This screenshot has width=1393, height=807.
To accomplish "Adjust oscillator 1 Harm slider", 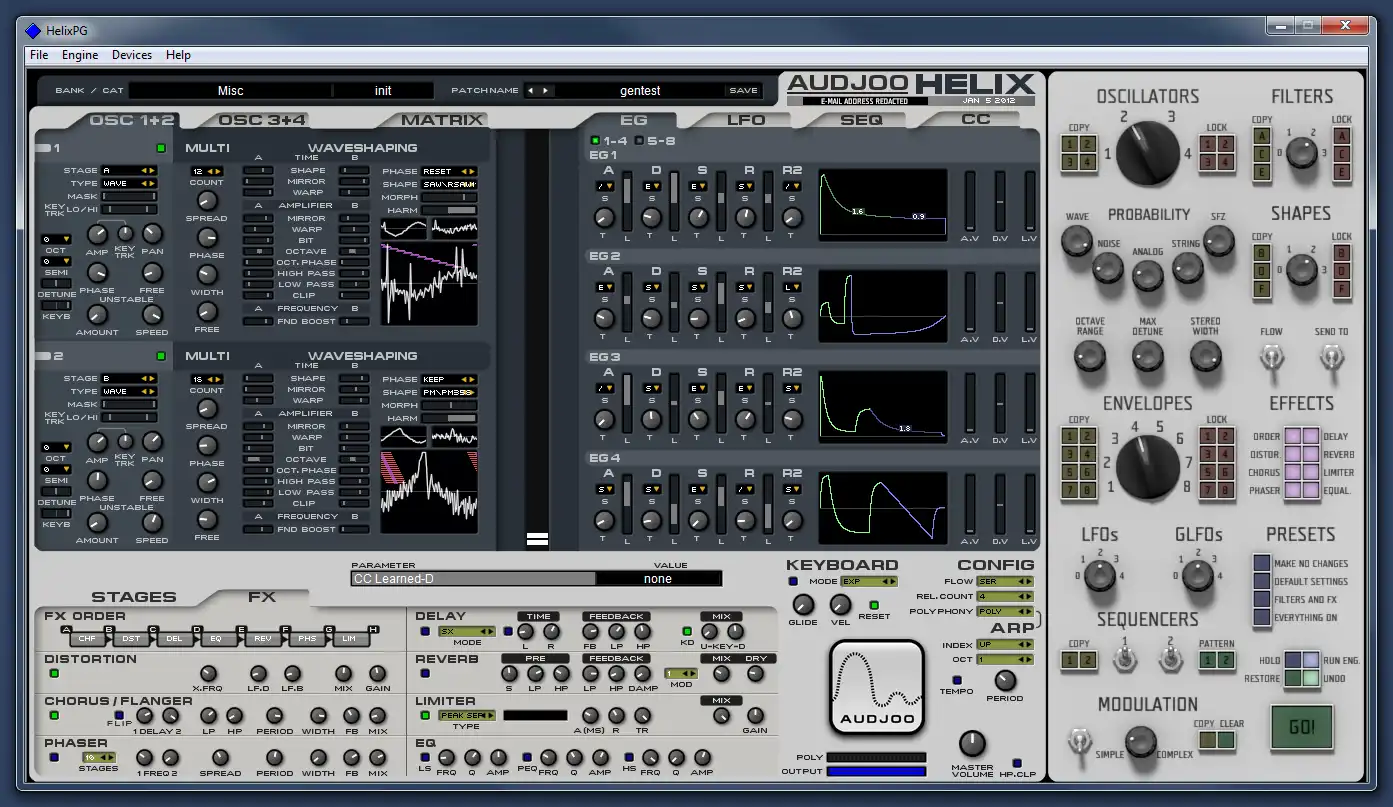I will click(449, 210).
